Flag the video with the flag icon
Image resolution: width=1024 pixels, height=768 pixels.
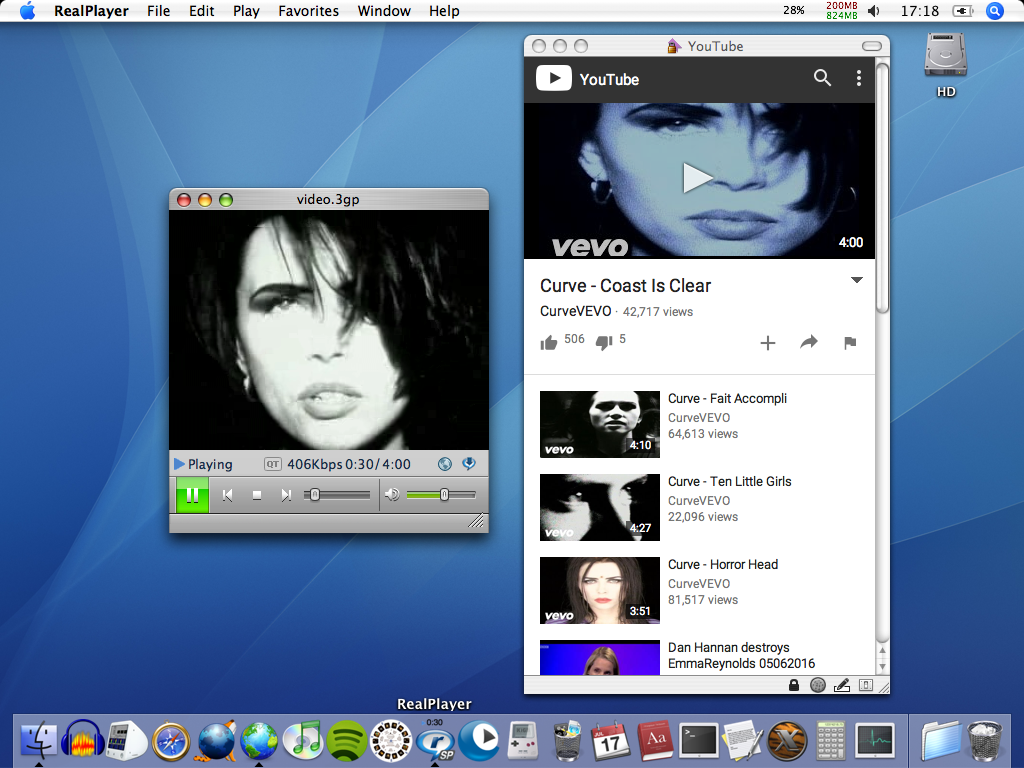pos(850,343)
